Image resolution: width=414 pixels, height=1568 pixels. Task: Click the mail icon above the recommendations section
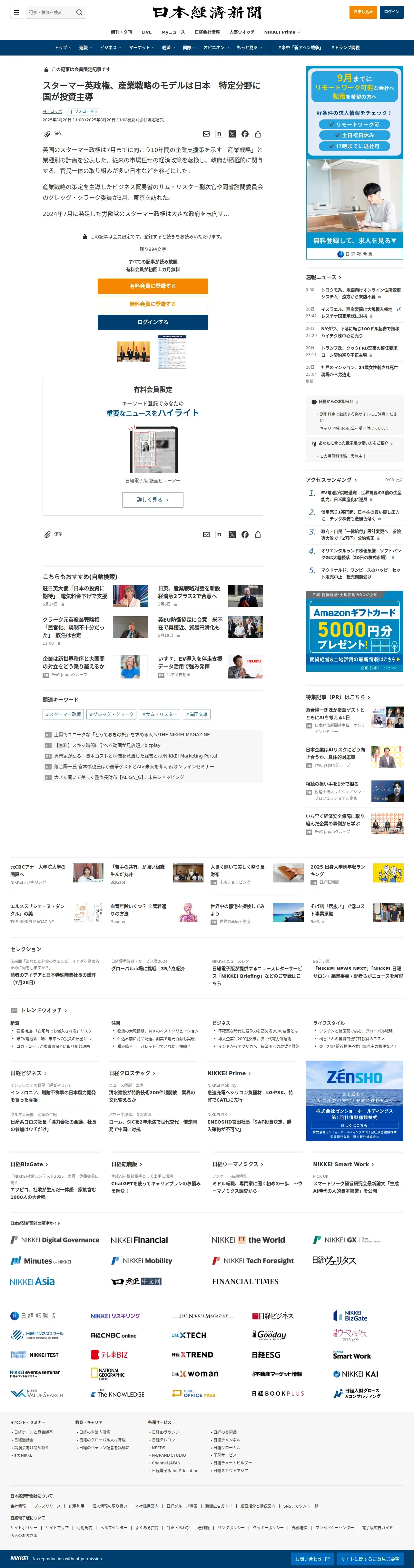pos(206,535)
